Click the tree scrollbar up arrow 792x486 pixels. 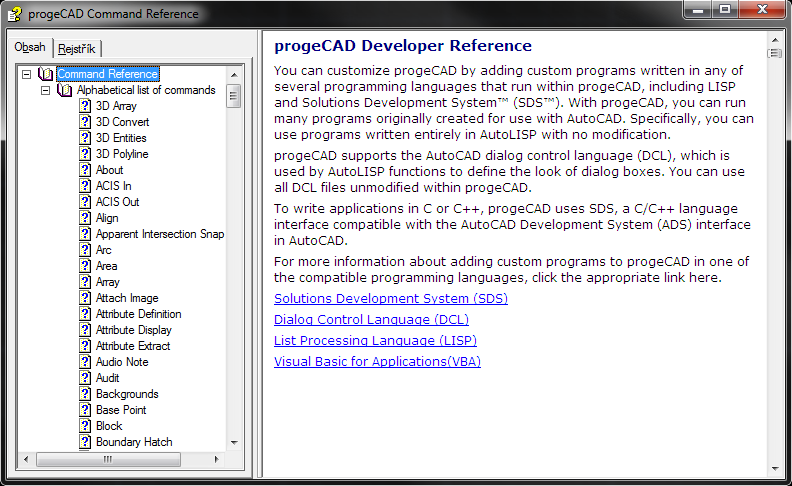point(234,75)
